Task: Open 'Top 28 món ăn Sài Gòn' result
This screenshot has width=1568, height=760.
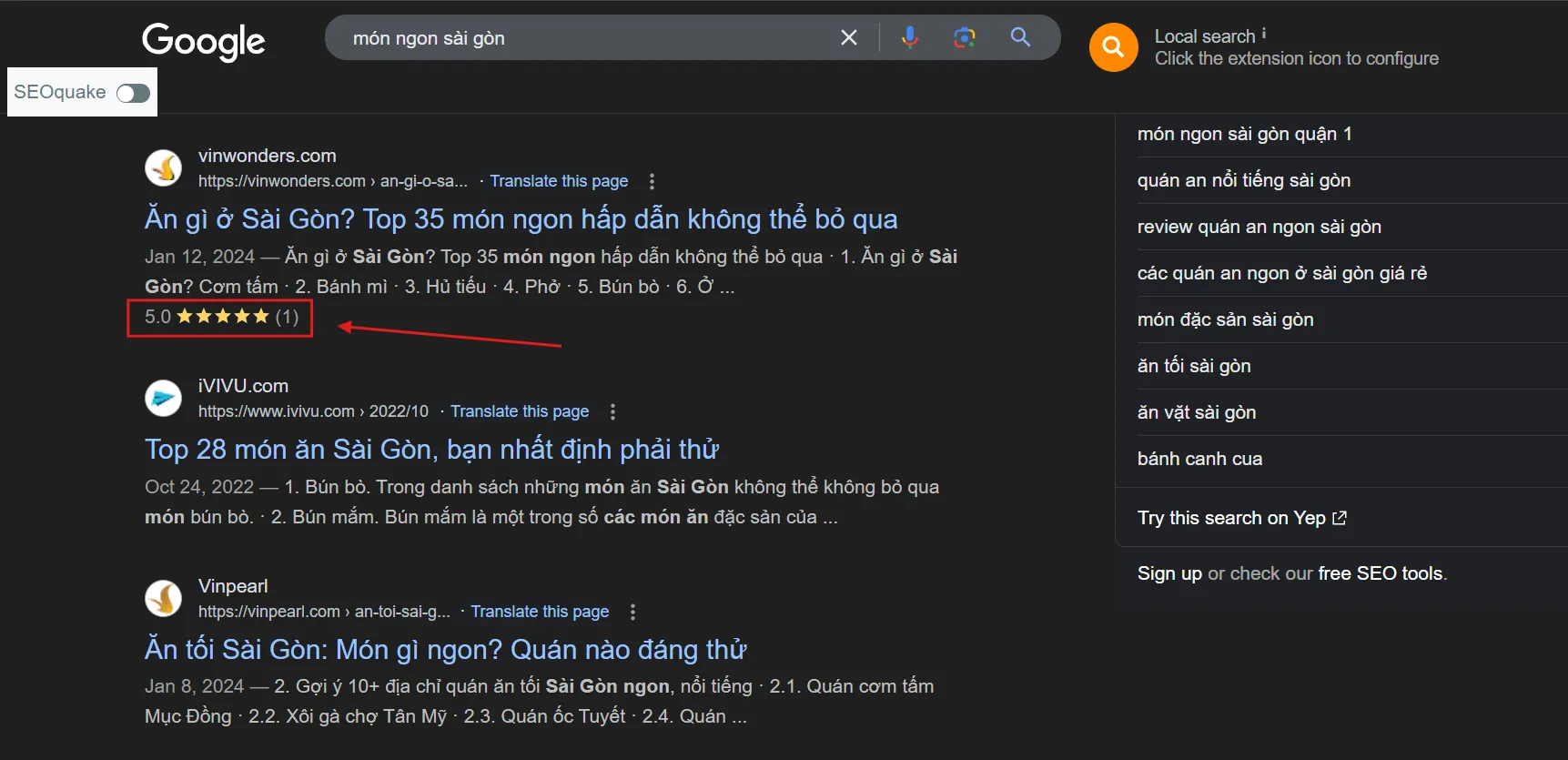Action: (431, 450)
